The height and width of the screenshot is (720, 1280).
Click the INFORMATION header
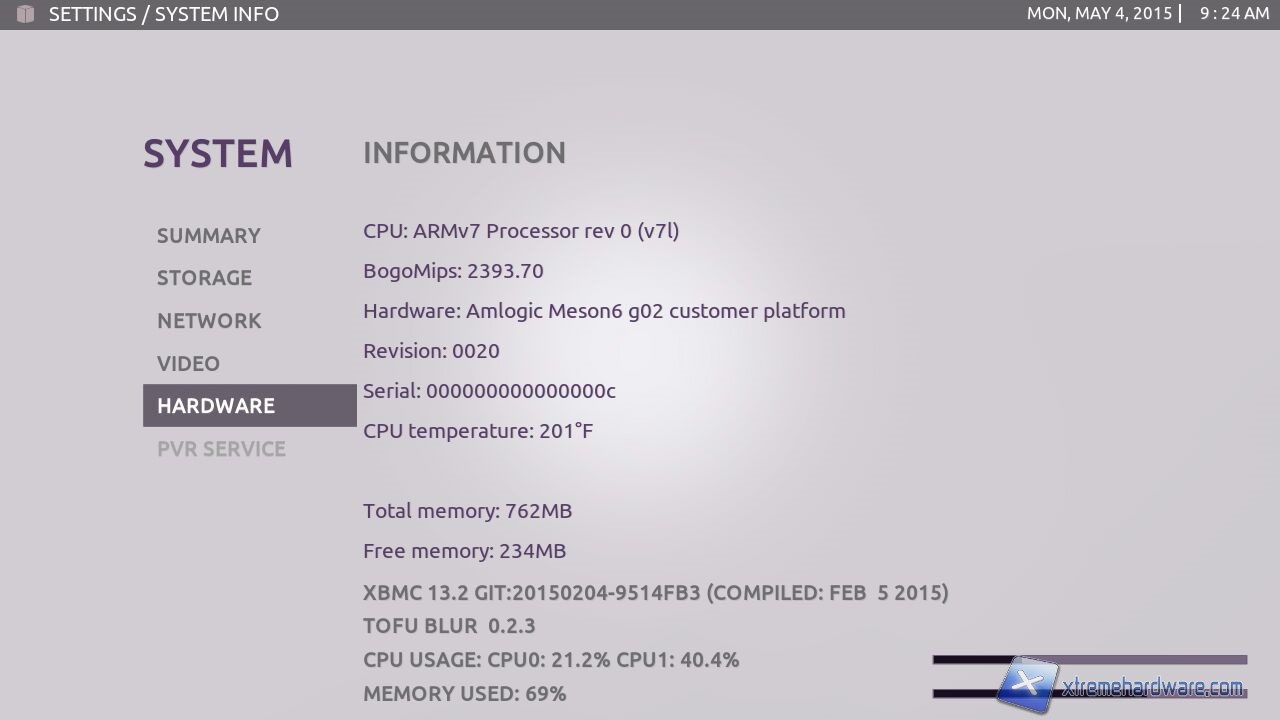pos(464,153)
